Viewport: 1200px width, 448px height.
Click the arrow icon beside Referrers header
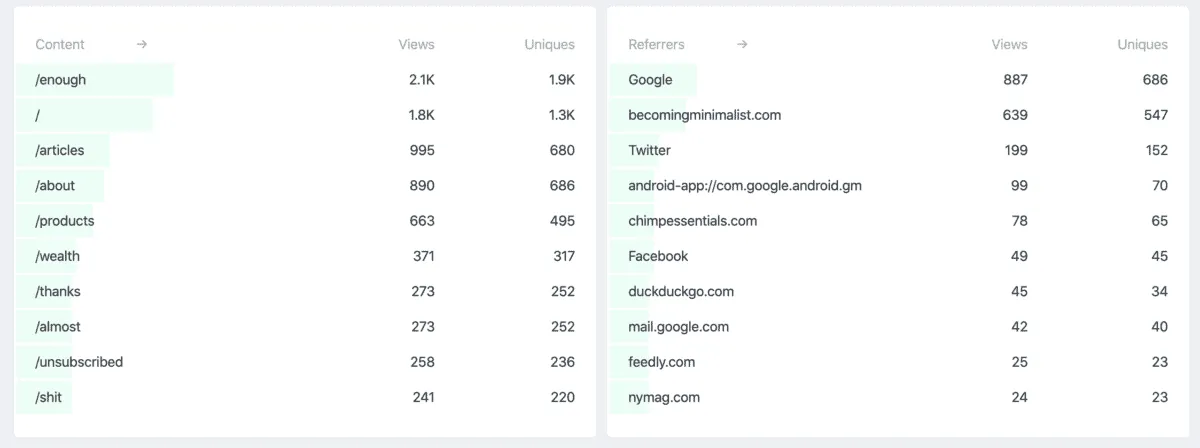(x=742, y=44)
